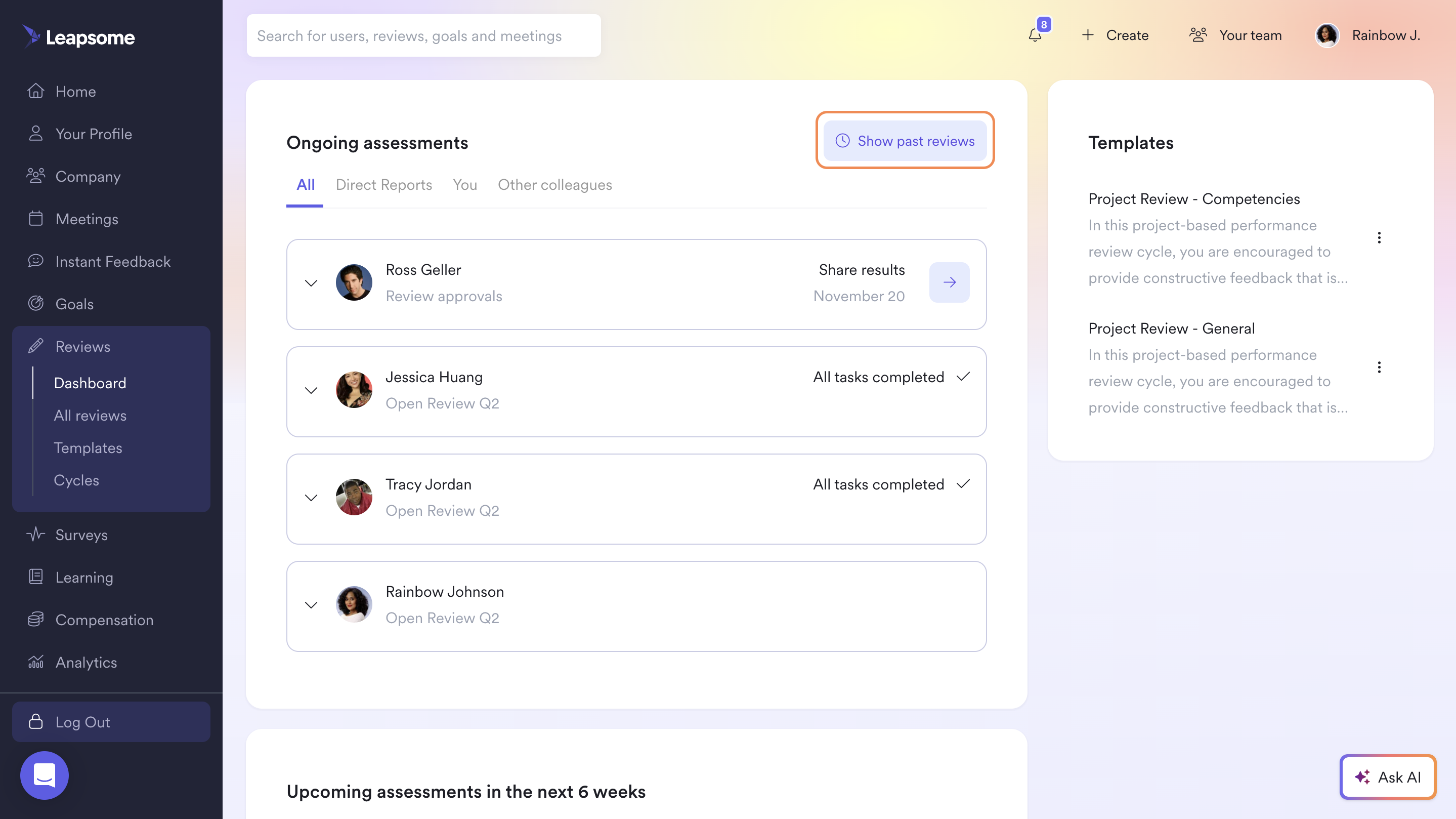Screen dimensions: 1456x819
Task: Open the Rainbow J. account menu
Action: (x=1368, y=35)
